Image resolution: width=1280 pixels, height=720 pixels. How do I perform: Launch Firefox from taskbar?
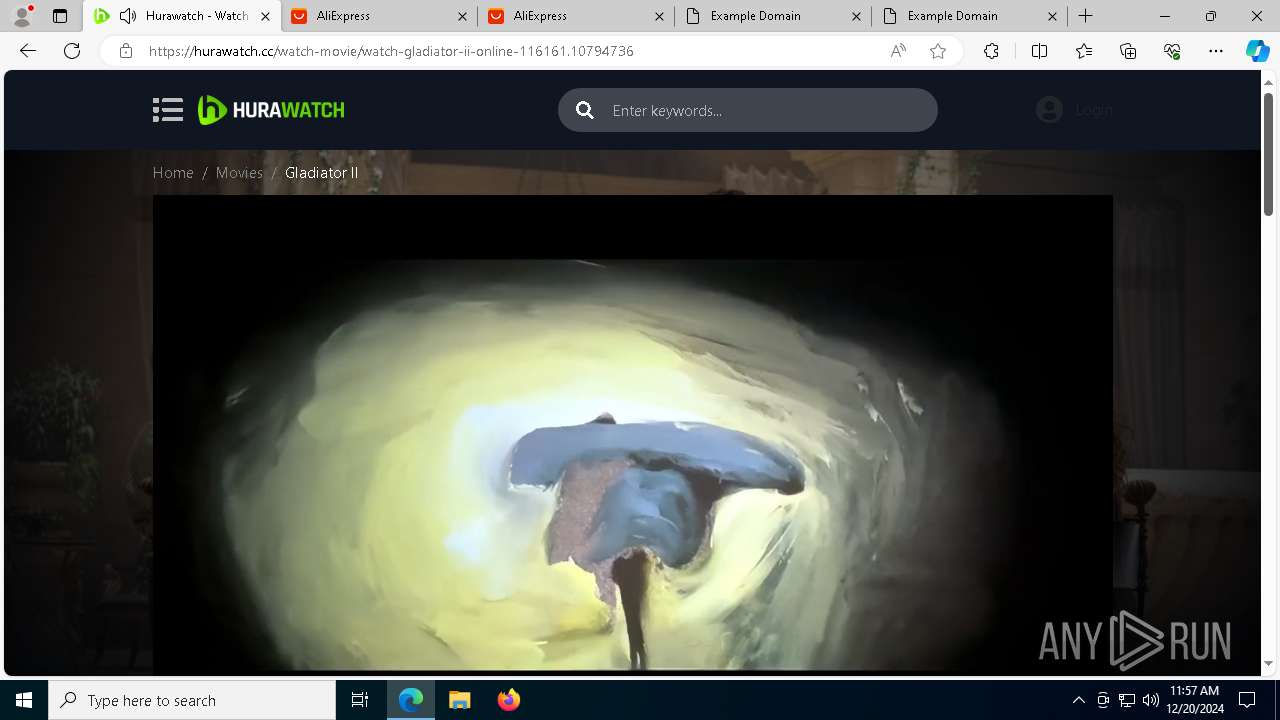point(508,700)
